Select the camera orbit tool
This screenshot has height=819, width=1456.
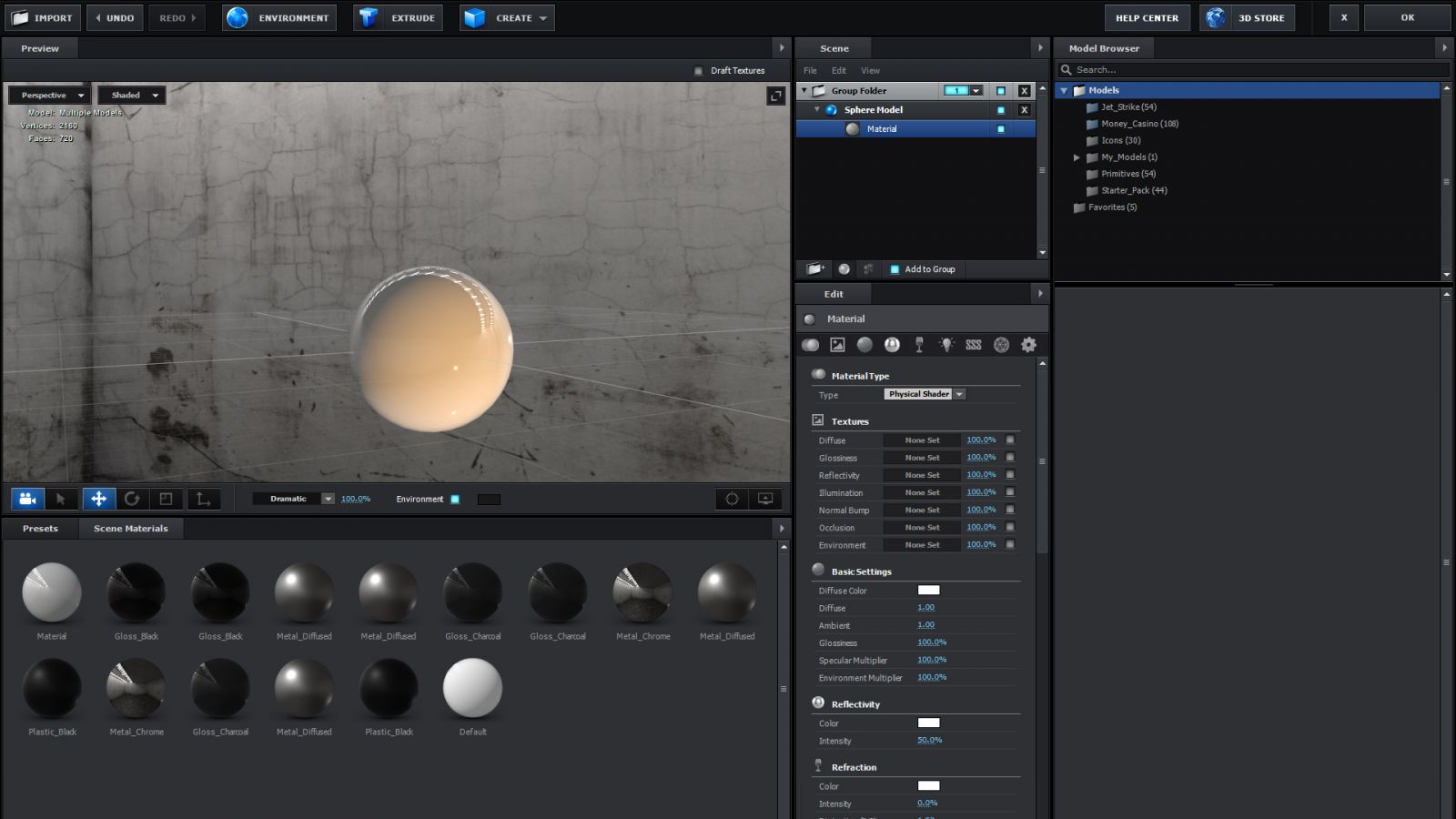27,499
